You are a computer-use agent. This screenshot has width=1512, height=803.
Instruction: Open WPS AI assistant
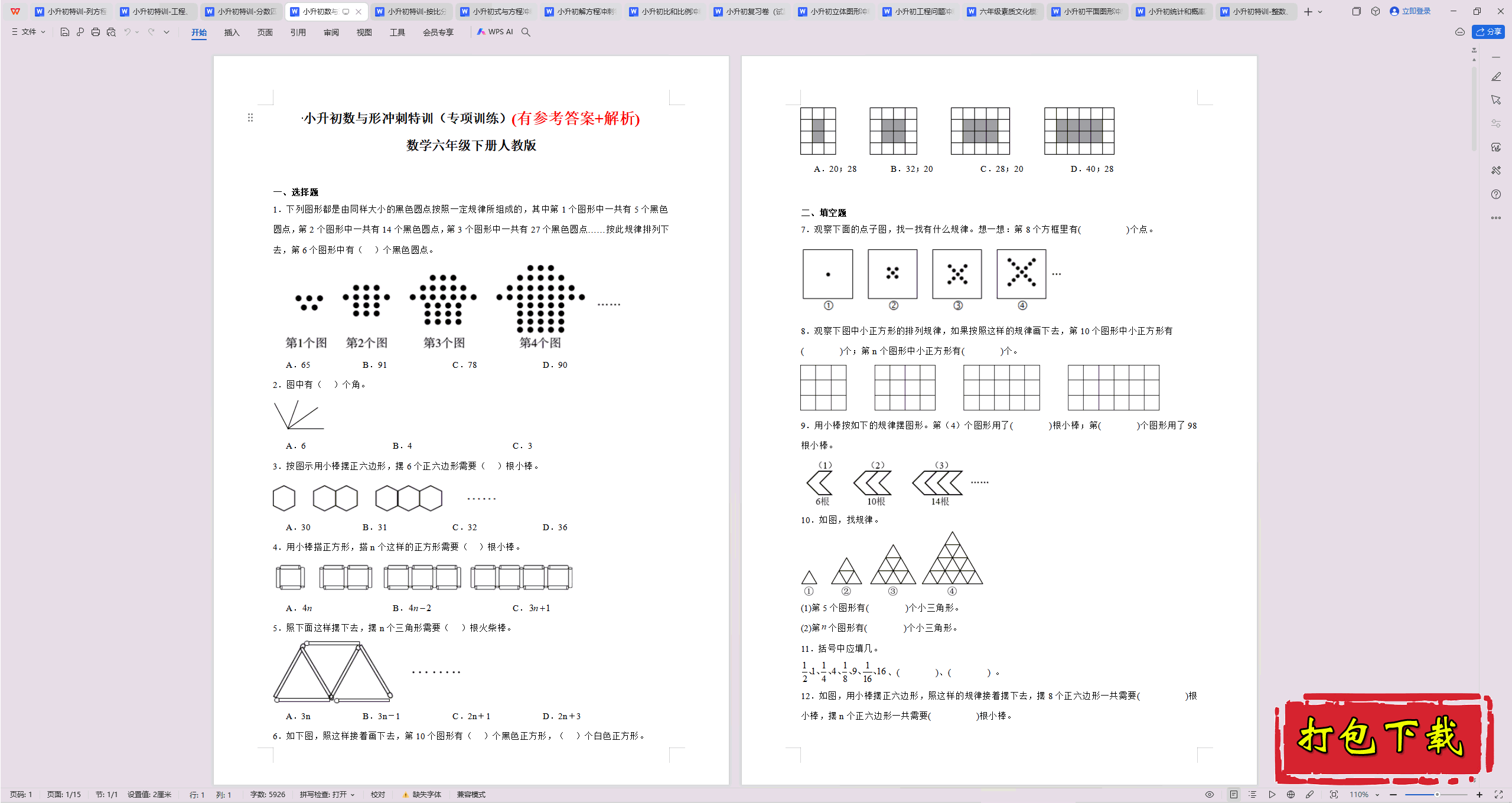point(495,32)
